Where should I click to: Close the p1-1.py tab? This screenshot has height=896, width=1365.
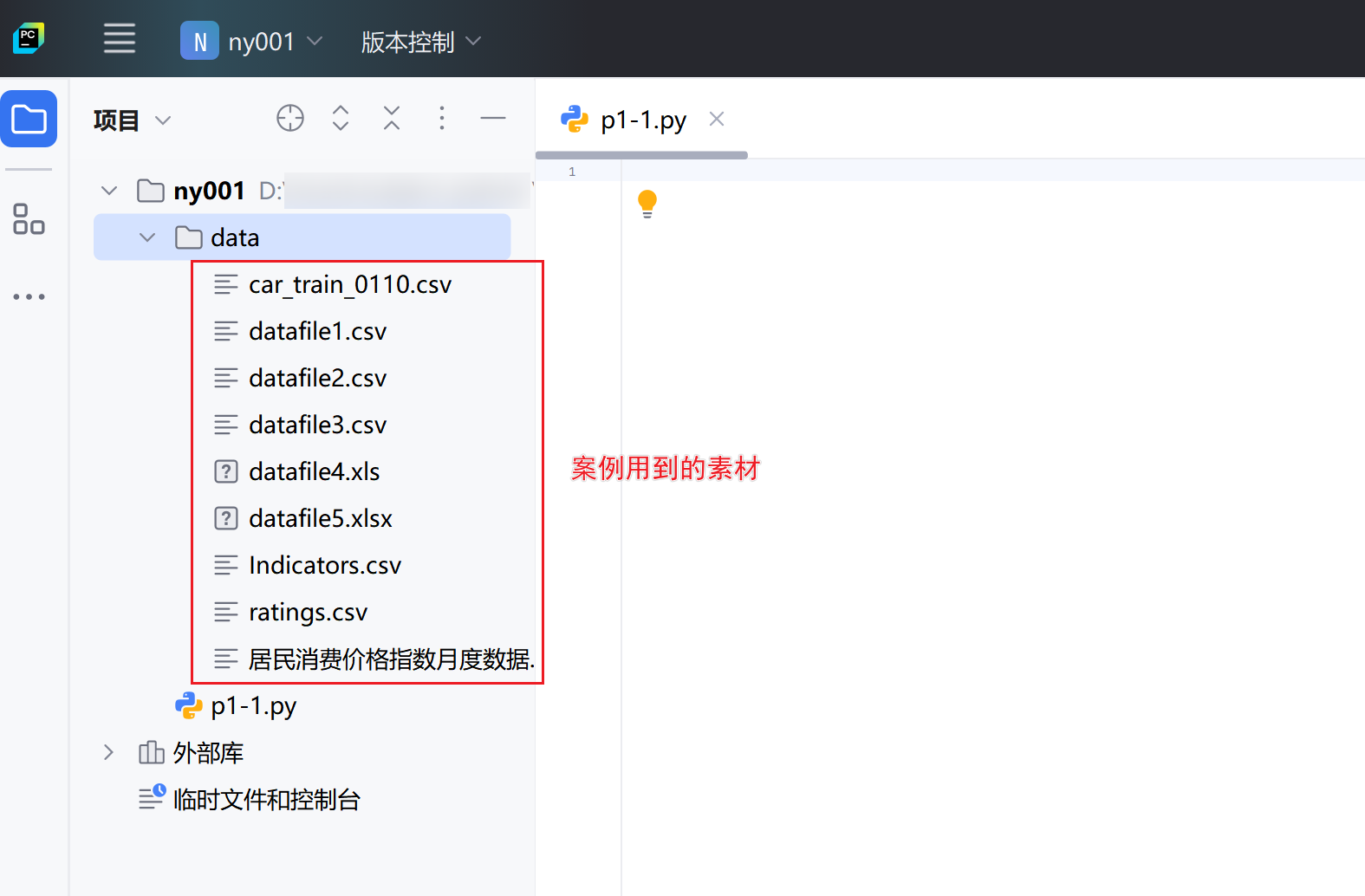pyautogui.click(x=717, y=120)
